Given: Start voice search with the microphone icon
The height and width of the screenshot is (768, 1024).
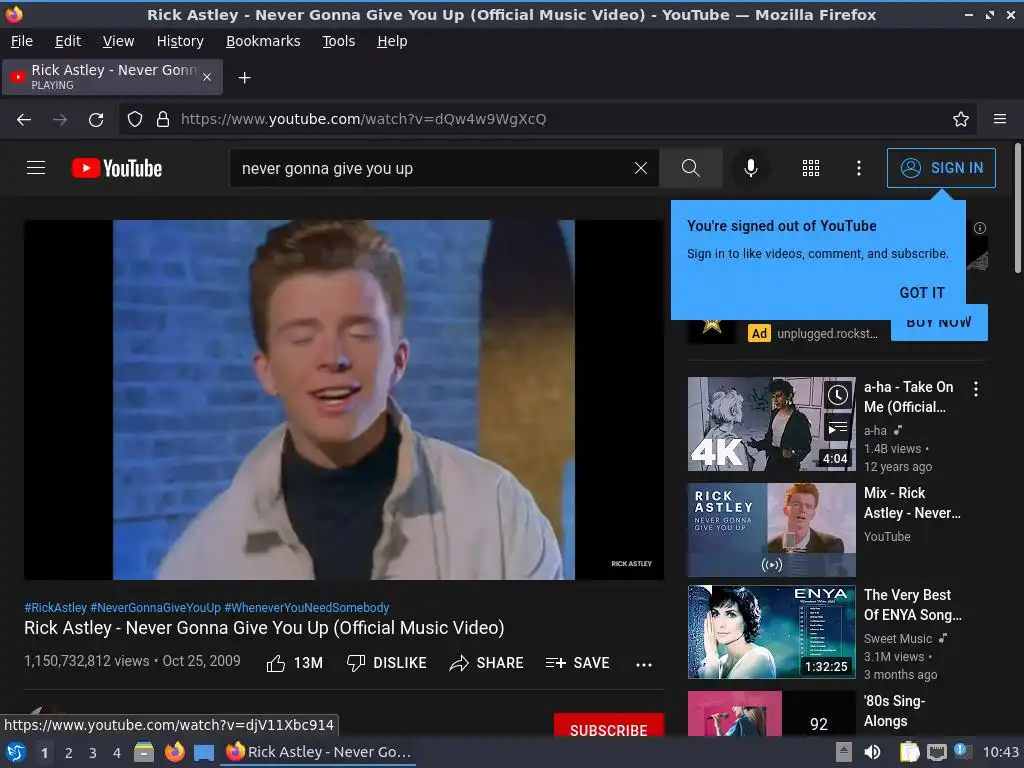Looking at the screenshot, I should (751, 168).
